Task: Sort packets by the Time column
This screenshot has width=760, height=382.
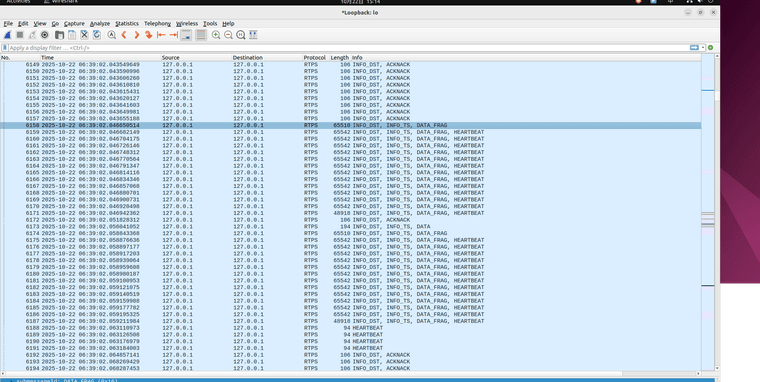Action: coord(100,57)
